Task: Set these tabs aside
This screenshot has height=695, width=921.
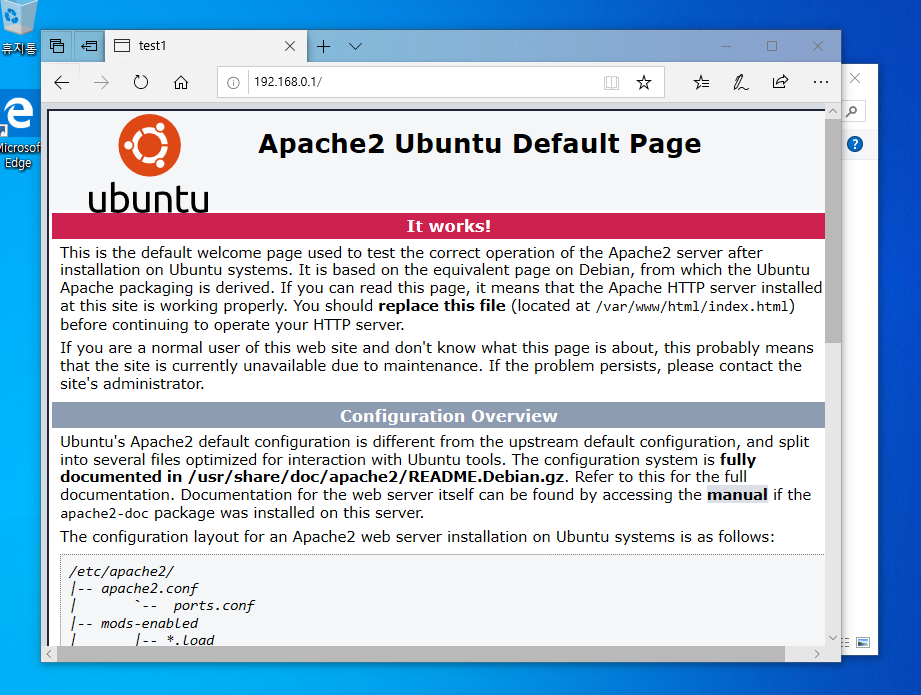Action: coord(89,46)
